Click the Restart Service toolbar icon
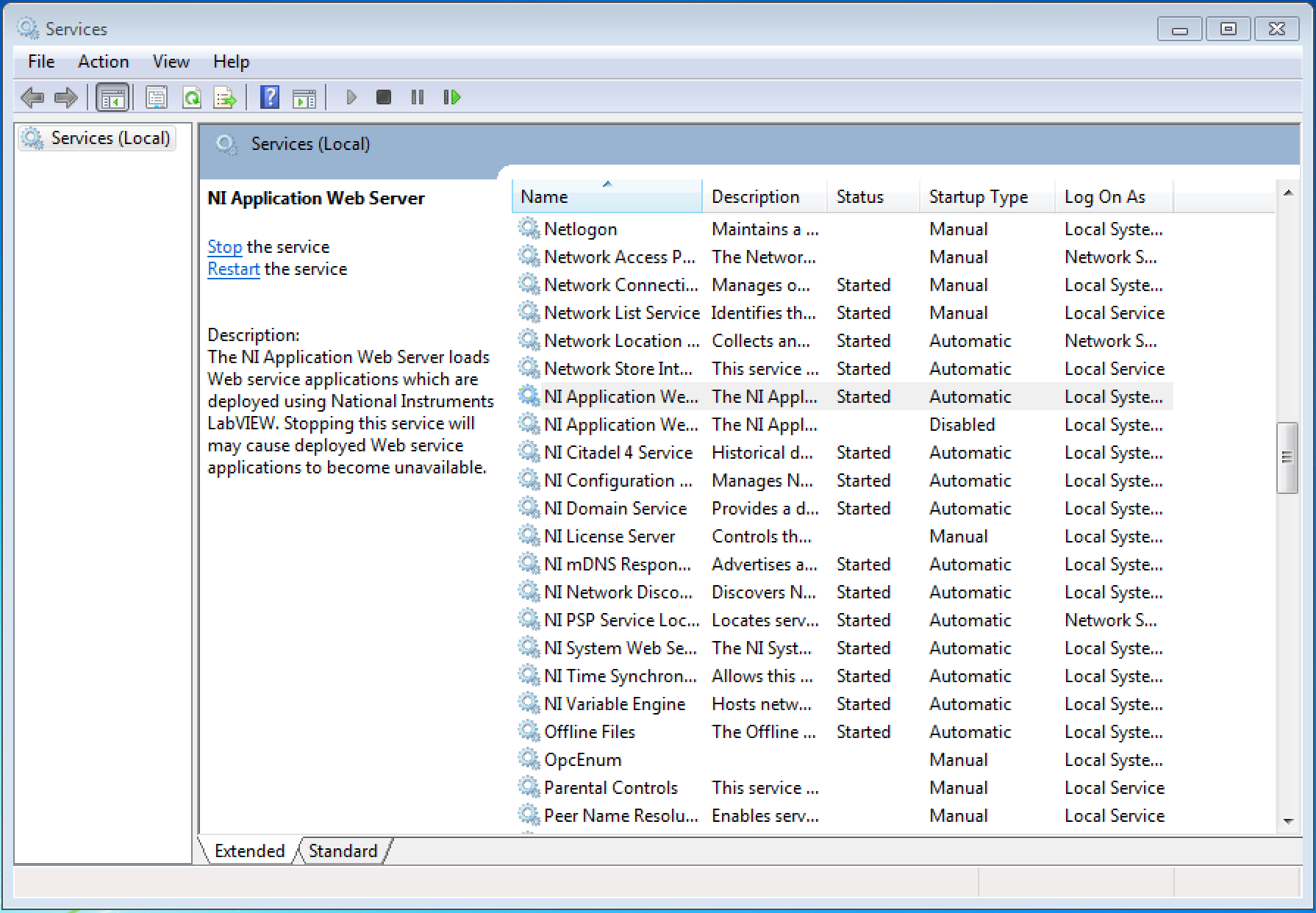The height and width of the screenshot is (913, 1316). tap(451, 97)
